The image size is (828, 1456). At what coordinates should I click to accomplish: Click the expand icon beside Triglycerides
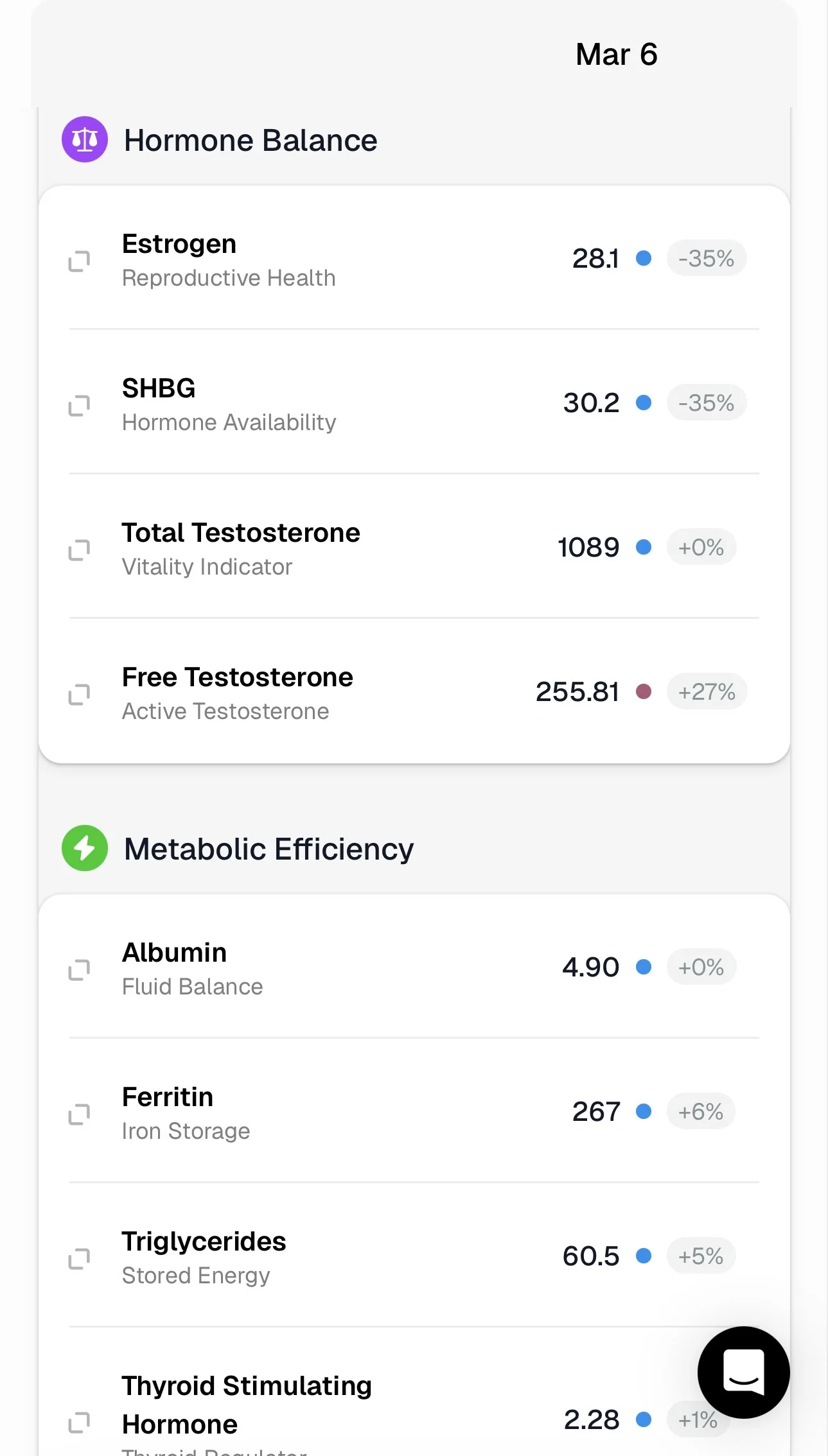pyautogui.click(x=79, y=1258)
